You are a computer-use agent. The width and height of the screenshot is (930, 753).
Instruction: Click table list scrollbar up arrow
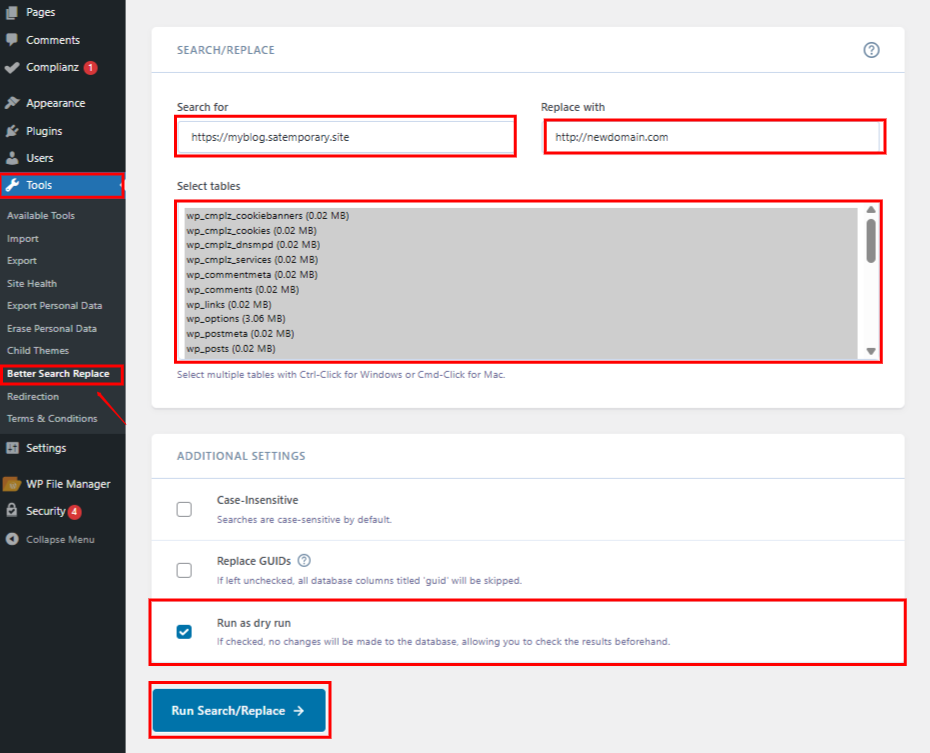point(871,209)
